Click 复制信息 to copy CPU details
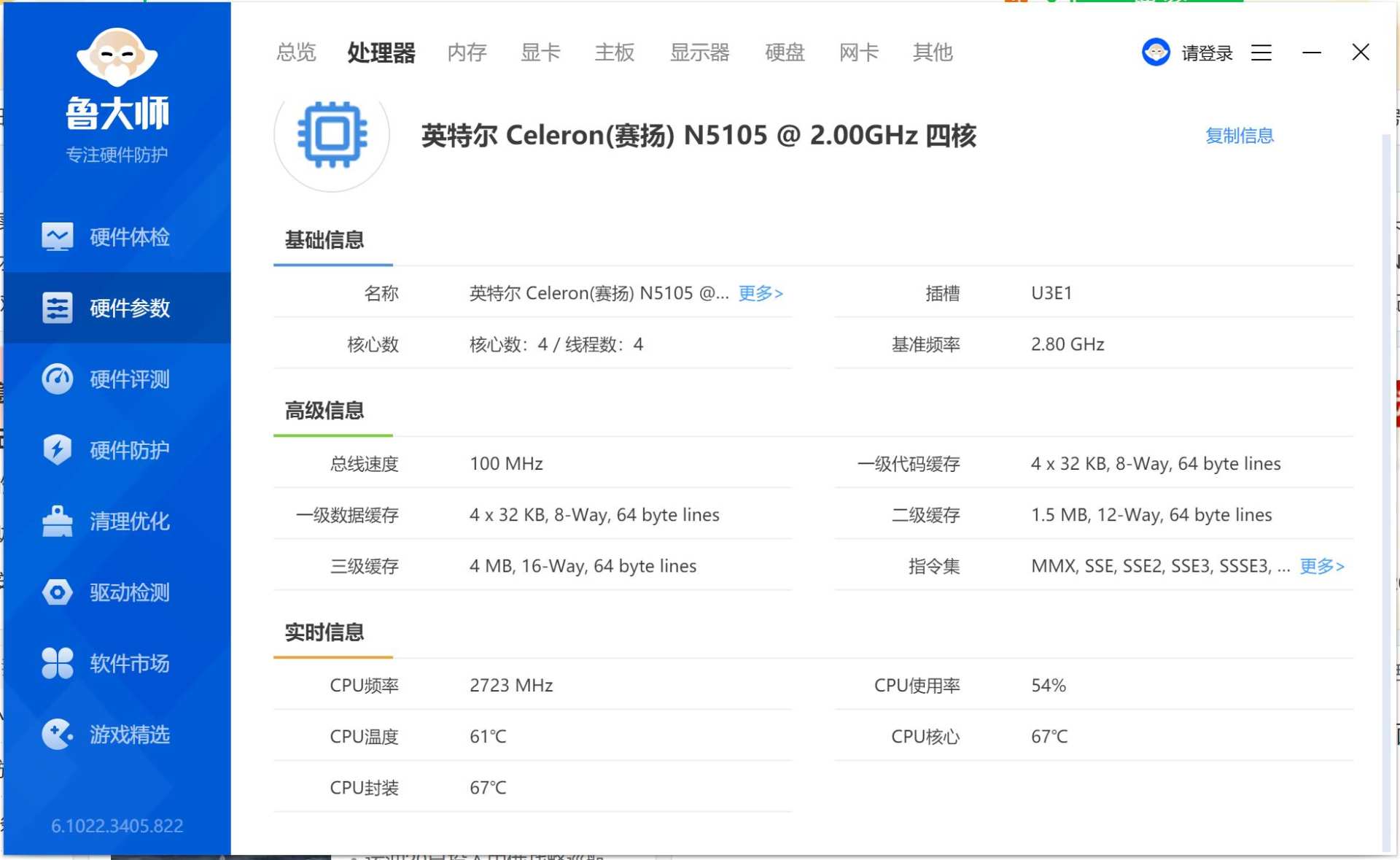 pyautogui.click(x=1239, y=135)
